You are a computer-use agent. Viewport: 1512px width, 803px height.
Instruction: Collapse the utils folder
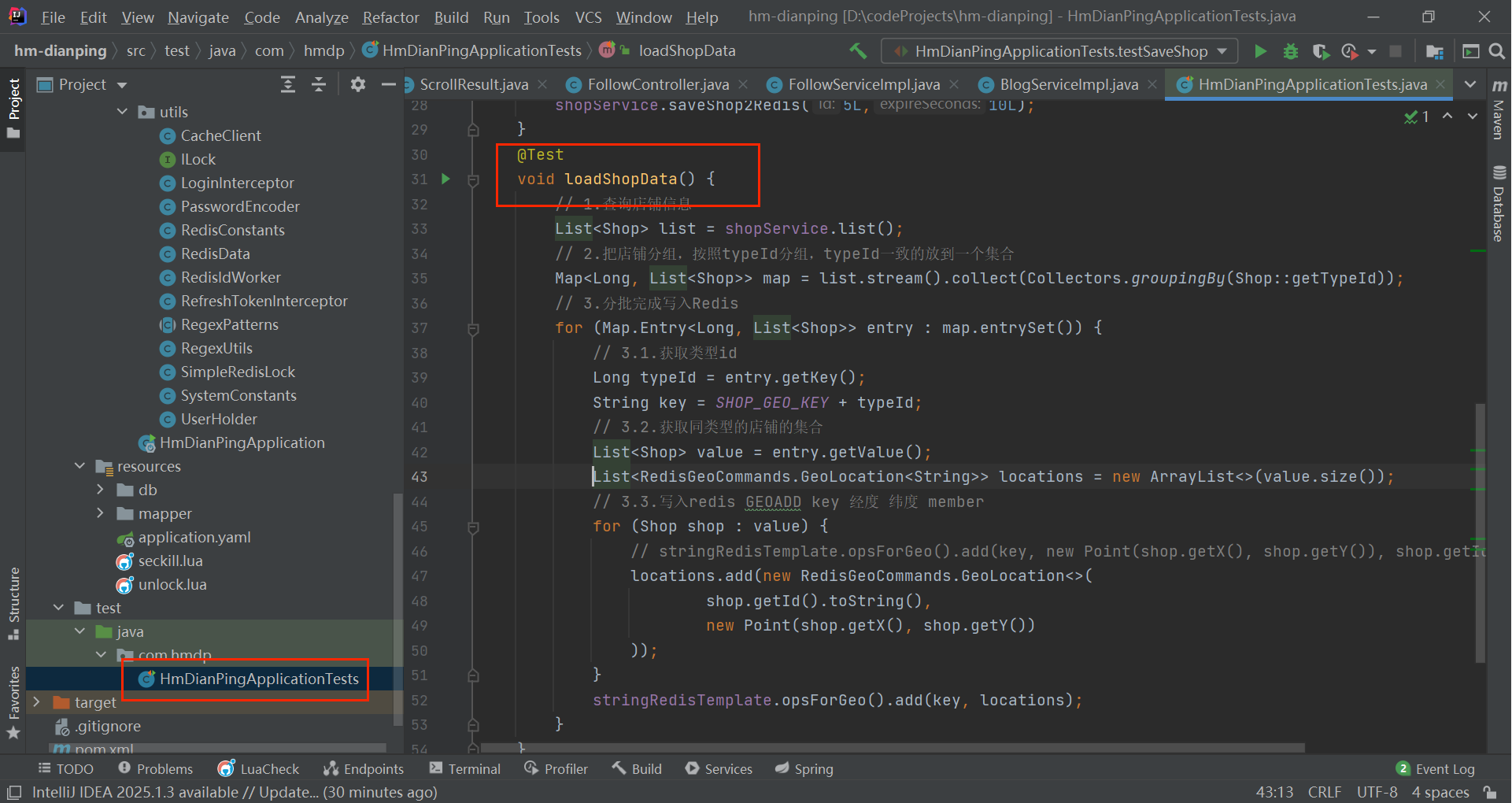(x=122, y=112)
